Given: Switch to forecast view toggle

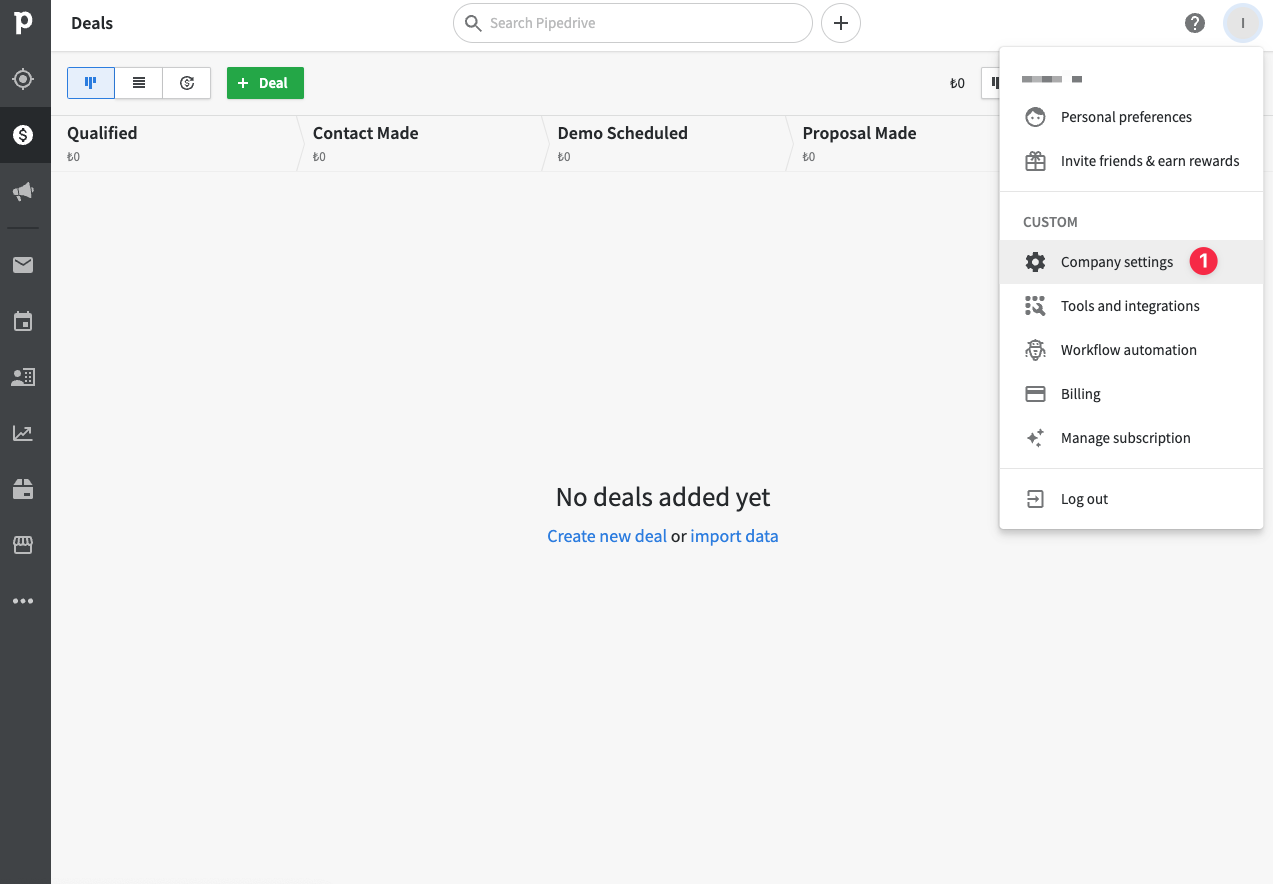Looking at the screenshot, I should (x=187, y=83).
